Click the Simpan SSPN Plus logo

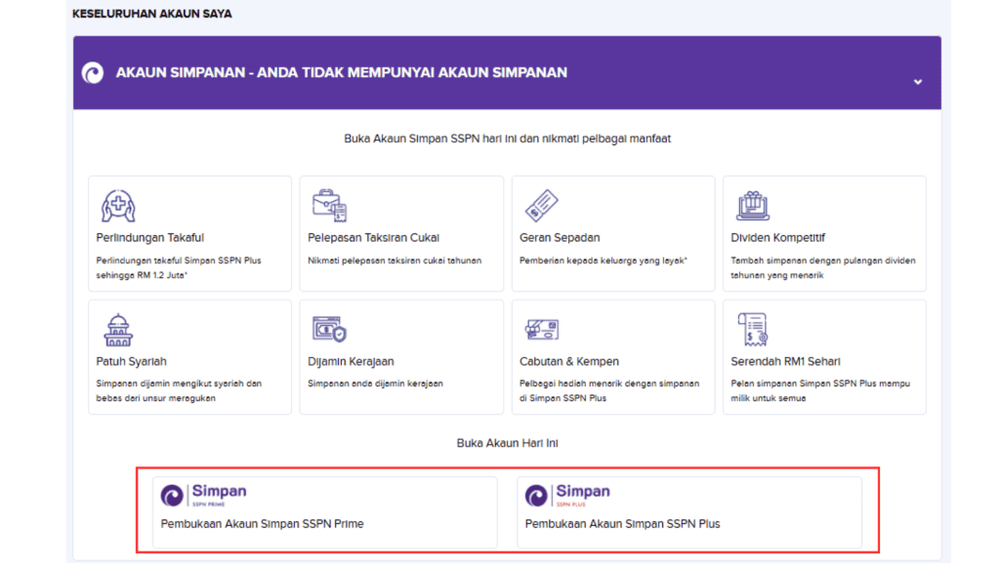[x=568, y=495]
